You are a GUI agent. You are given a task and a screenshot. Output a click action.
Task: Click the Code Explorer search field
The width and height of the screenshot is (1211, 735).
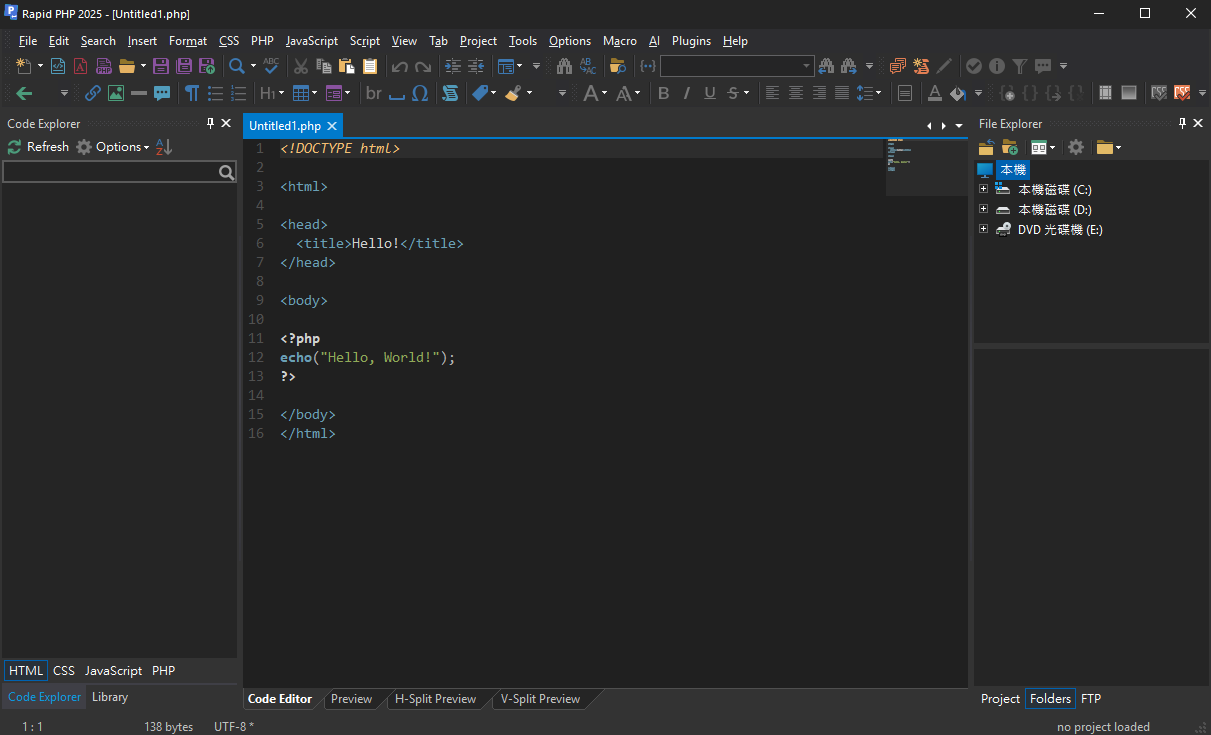point(110,172)
